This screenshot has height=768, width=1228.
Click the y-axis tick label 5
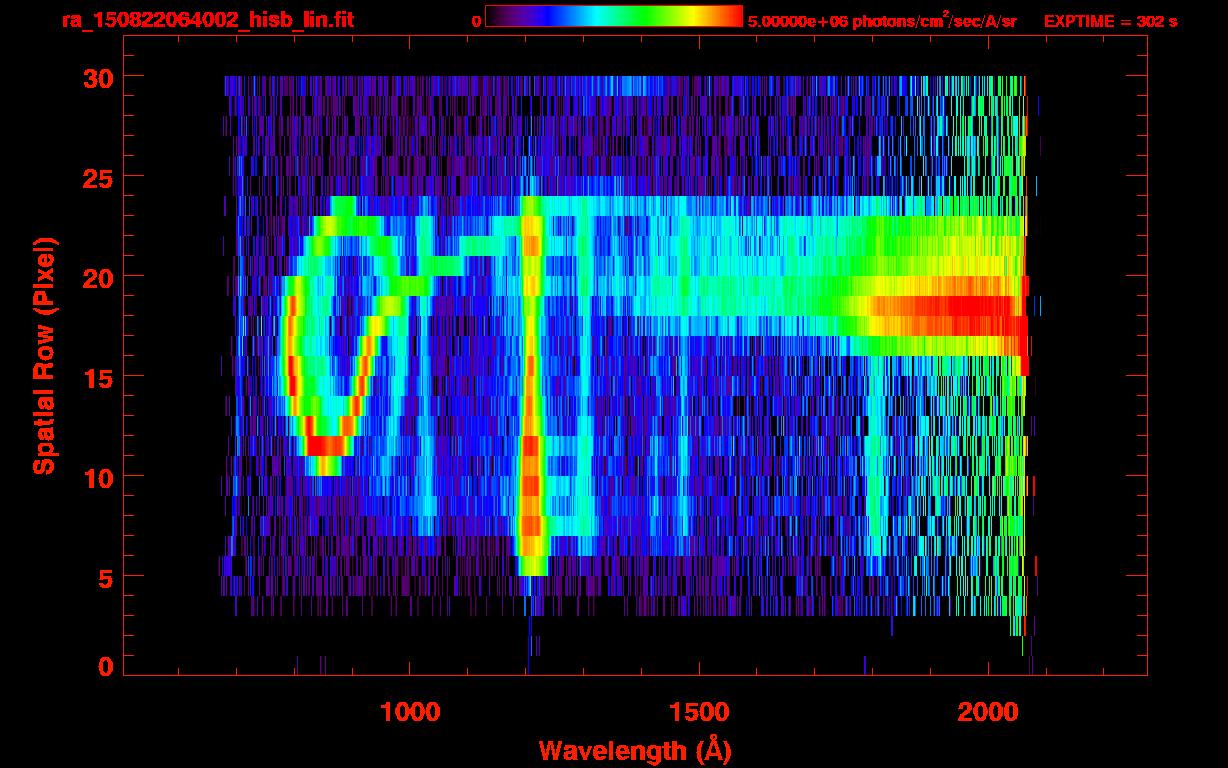tap(105, 577)
